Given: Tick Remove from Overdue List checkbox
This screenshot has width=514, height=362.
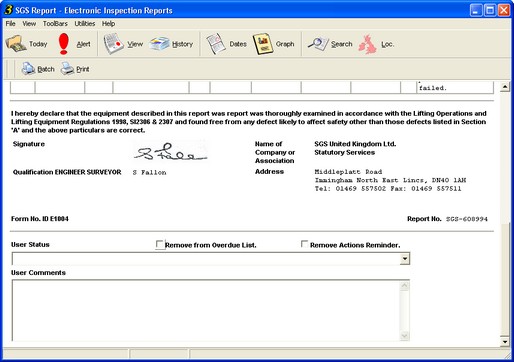Looking at the screenshot, I should 160,244.
